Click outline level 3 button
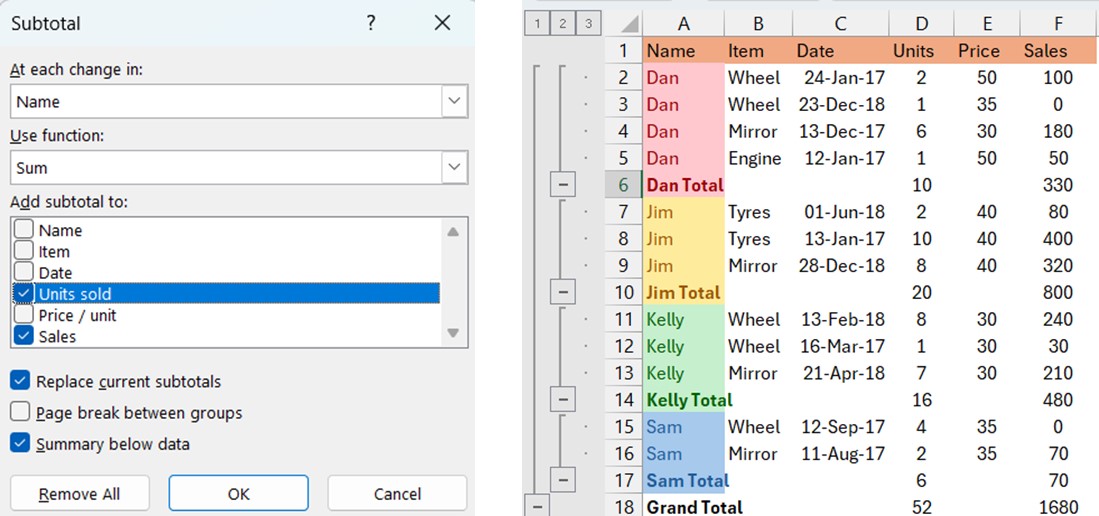This screenshot has width=1099, height=516. (590, 22)
